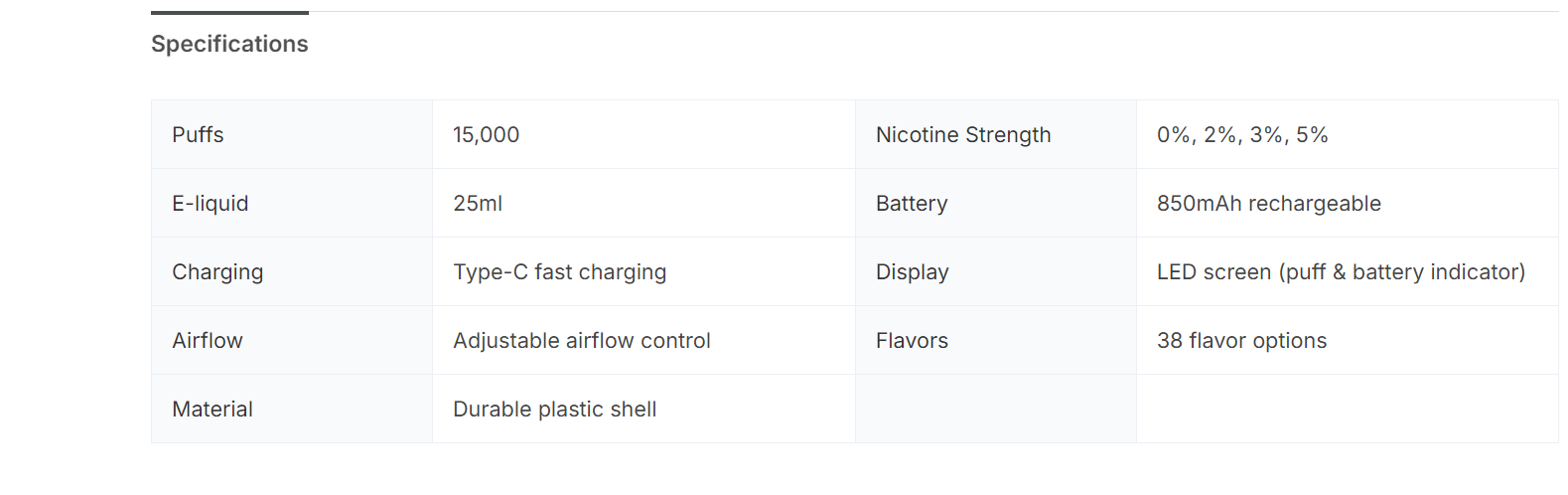Click the Display label cell

tap(913, 272)
